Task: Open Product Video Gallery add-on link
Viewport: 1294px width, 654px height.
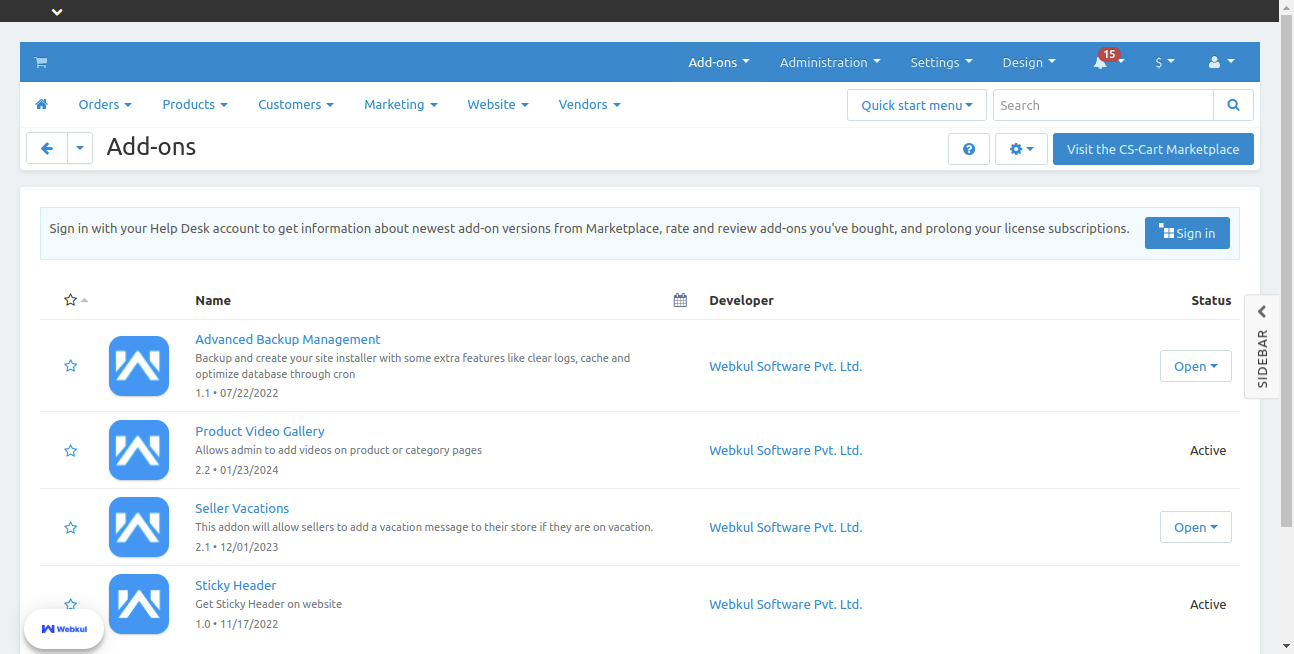Action: (x=260, y=431)
